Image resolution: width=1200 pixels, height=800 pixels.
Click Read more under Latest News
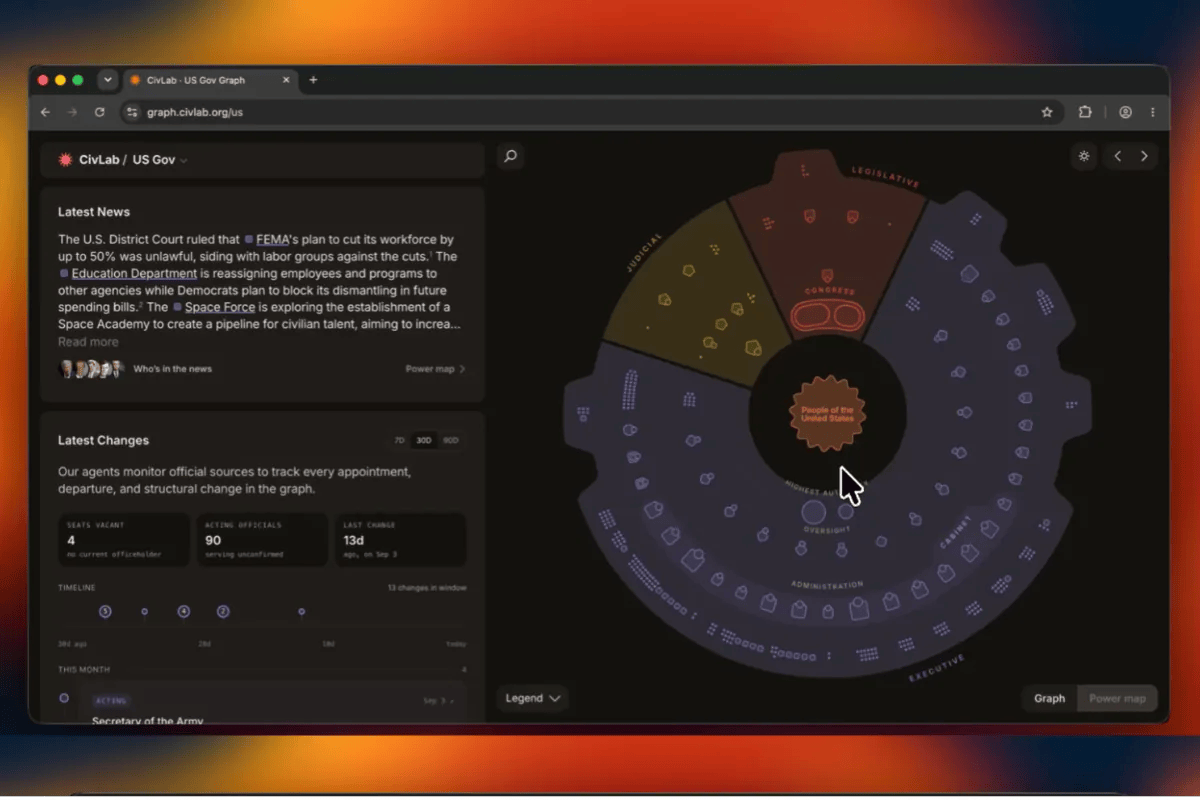88,342
